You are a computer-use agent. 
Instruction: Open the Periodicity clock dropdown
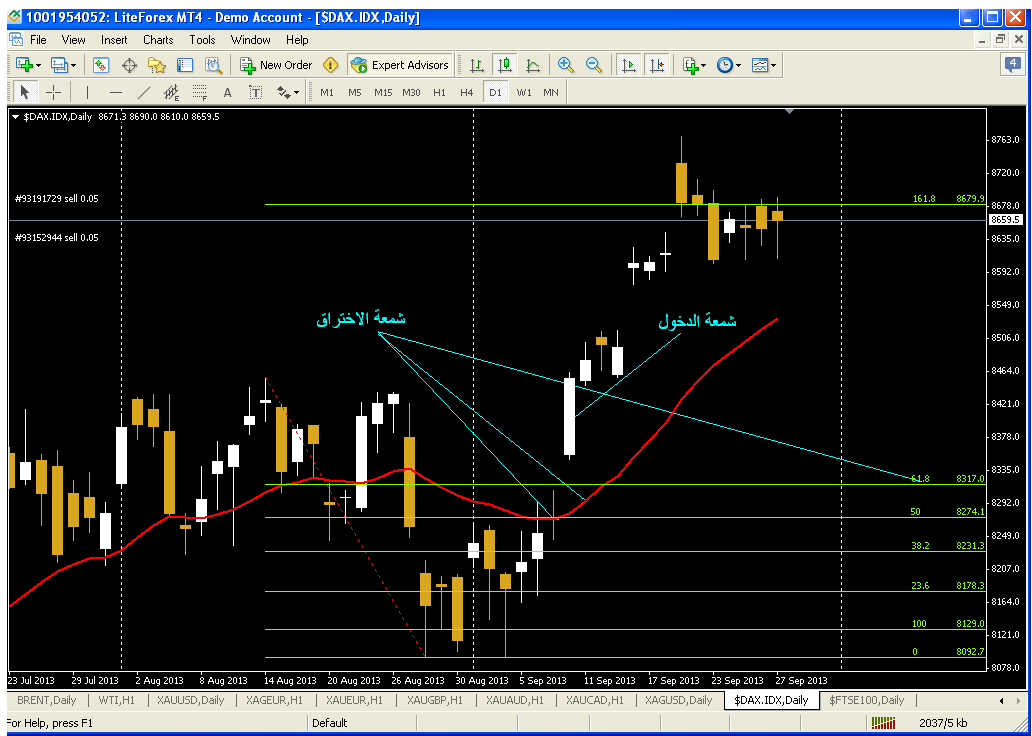click(x=730, y=65)
